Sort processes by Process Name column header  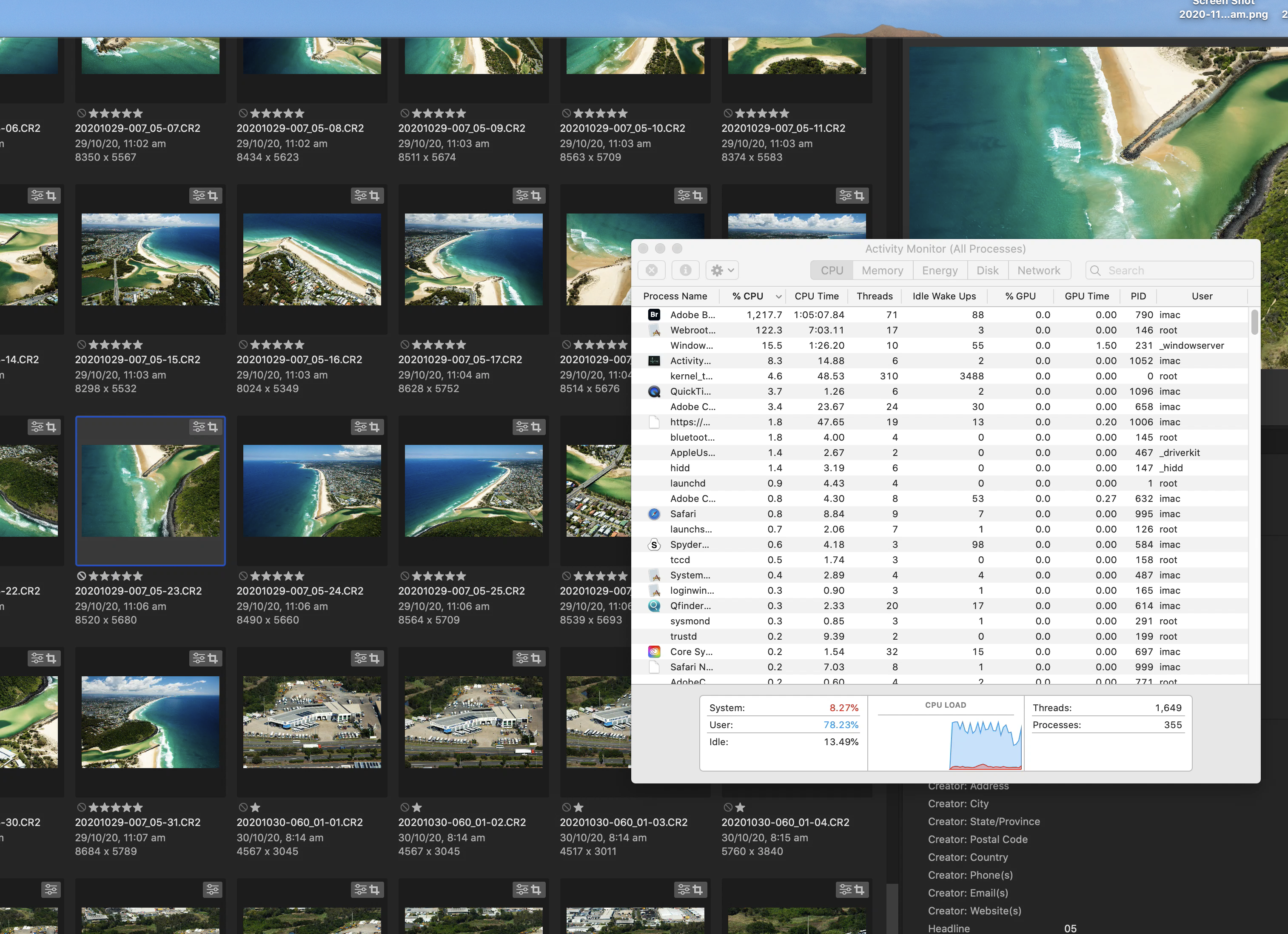675,296
